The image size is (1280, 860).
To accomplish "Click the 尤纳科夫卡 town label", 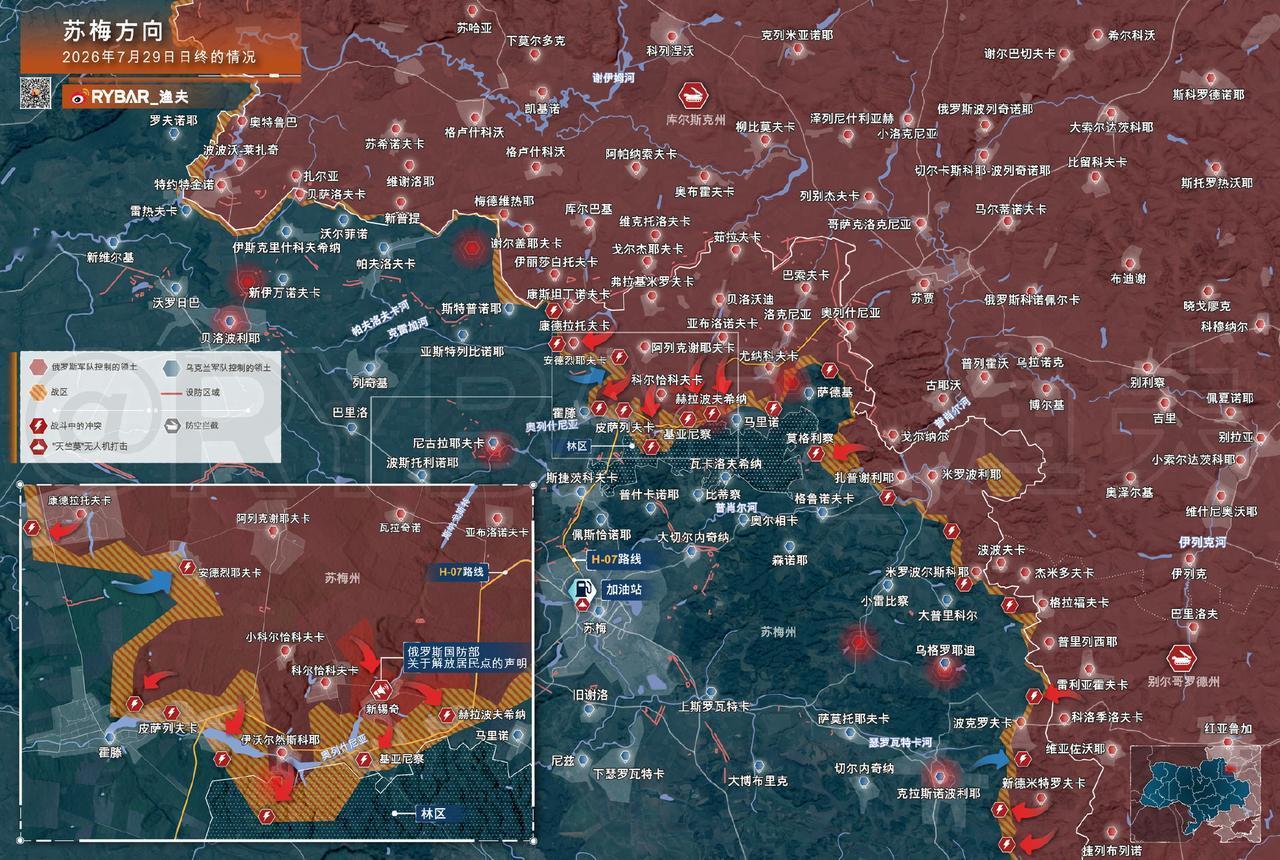I will [x=768, y=356].
